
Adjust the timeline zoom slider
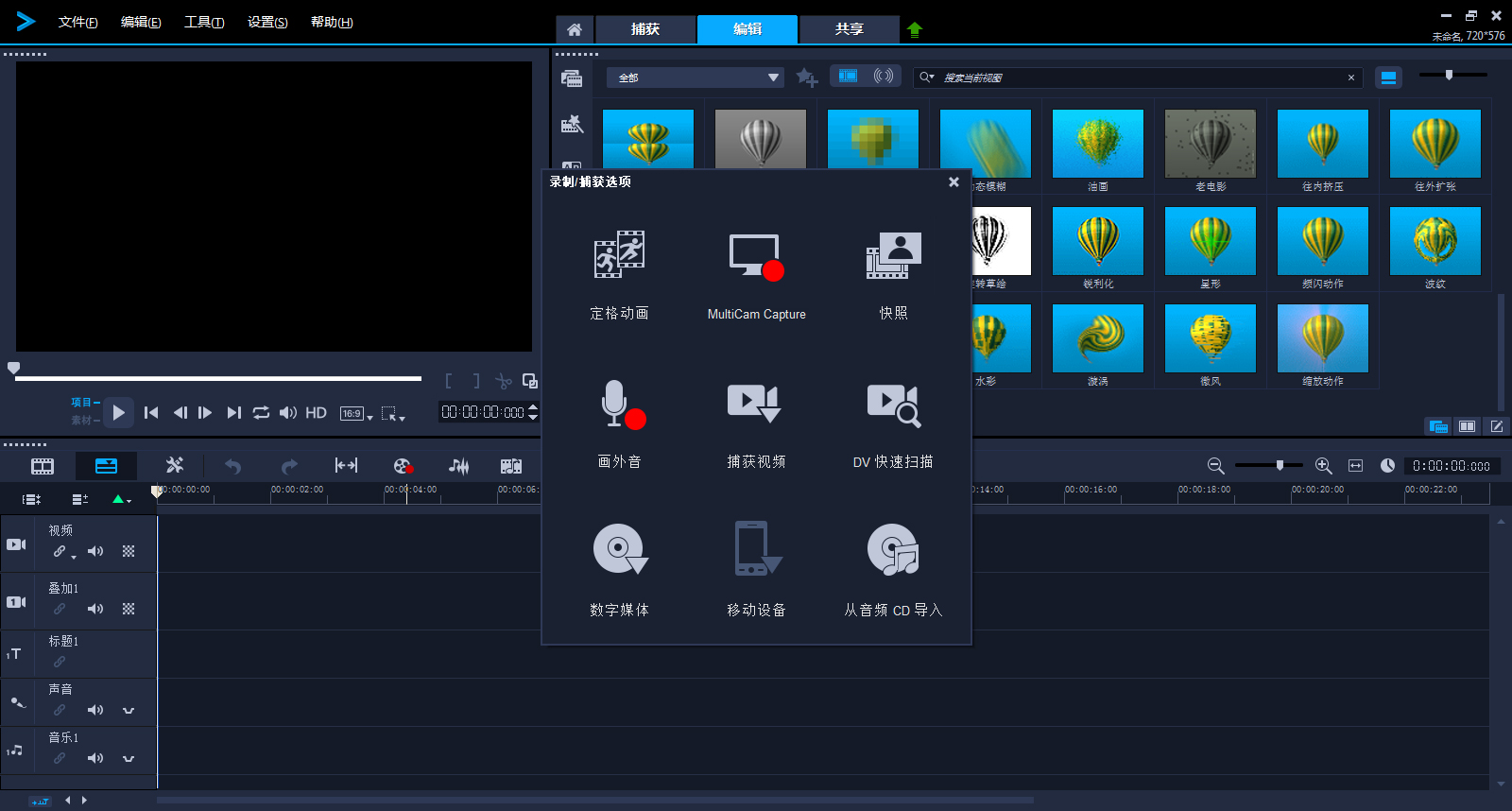coord(1269,465)
